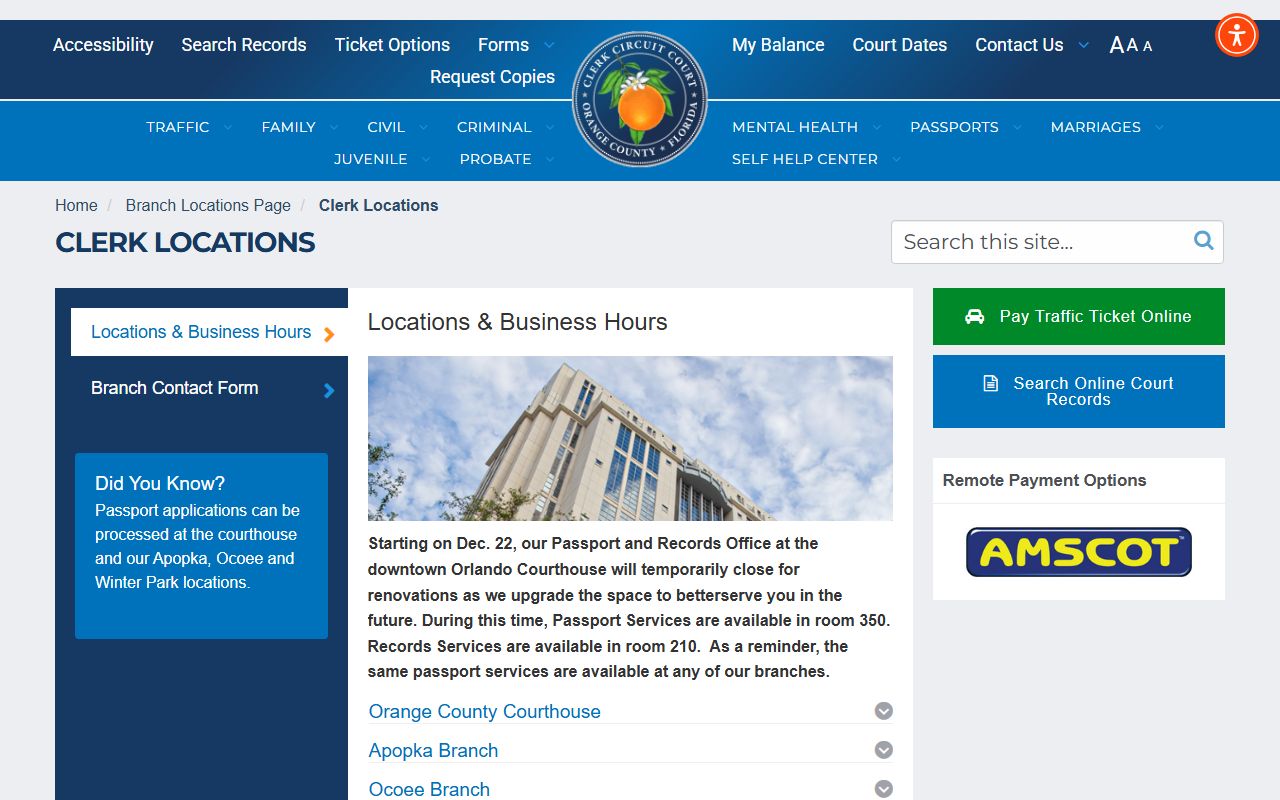Select the medium text size A

[x=1132, y=45]
